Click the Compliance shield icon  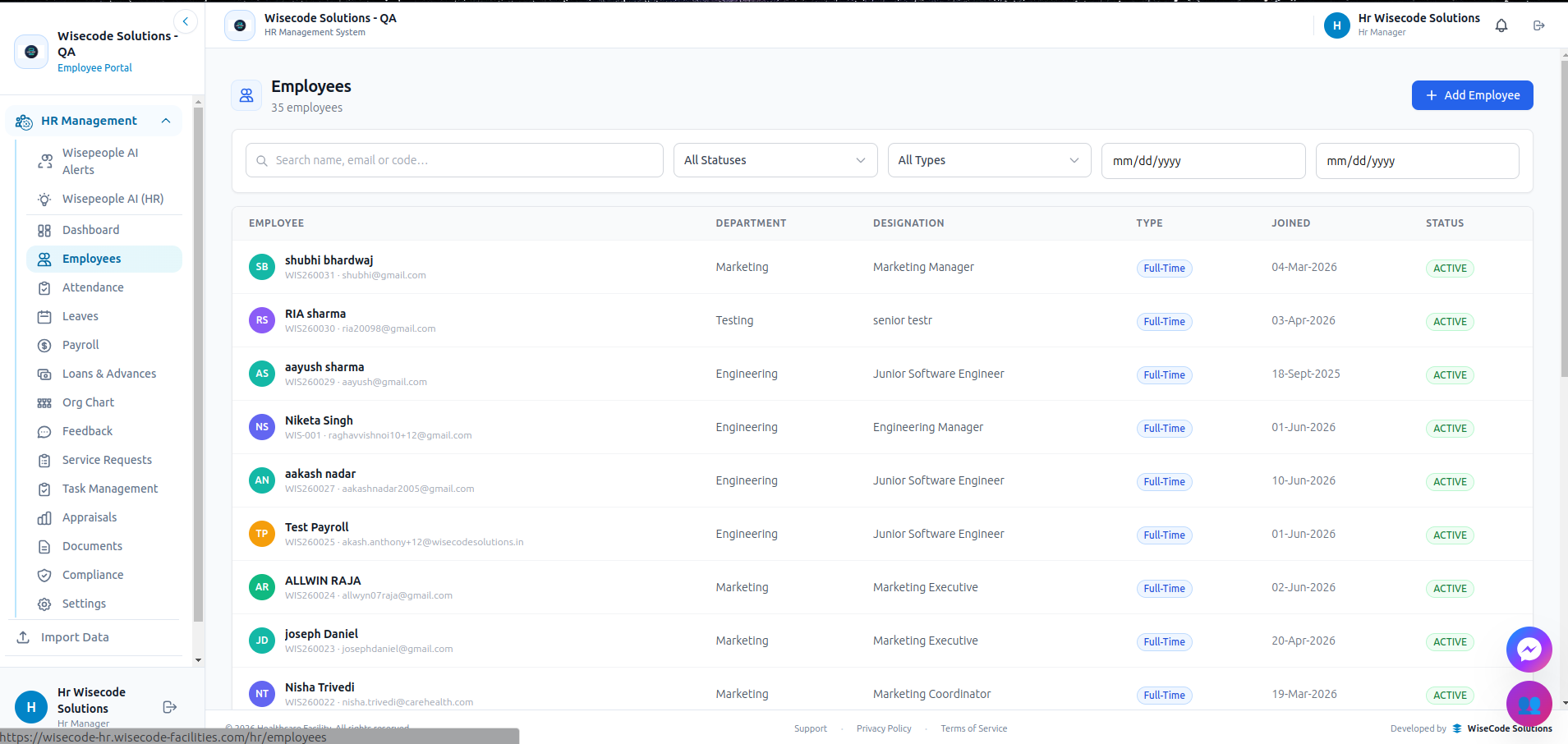click(x=44, y=576)
